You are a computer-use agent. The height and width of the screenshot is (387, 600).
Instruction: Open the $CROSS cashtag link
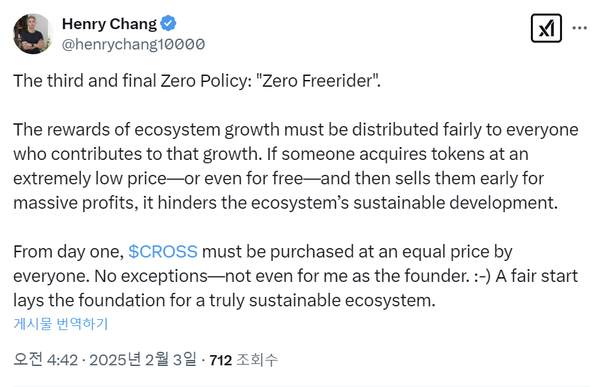click(x=163, y=252)
